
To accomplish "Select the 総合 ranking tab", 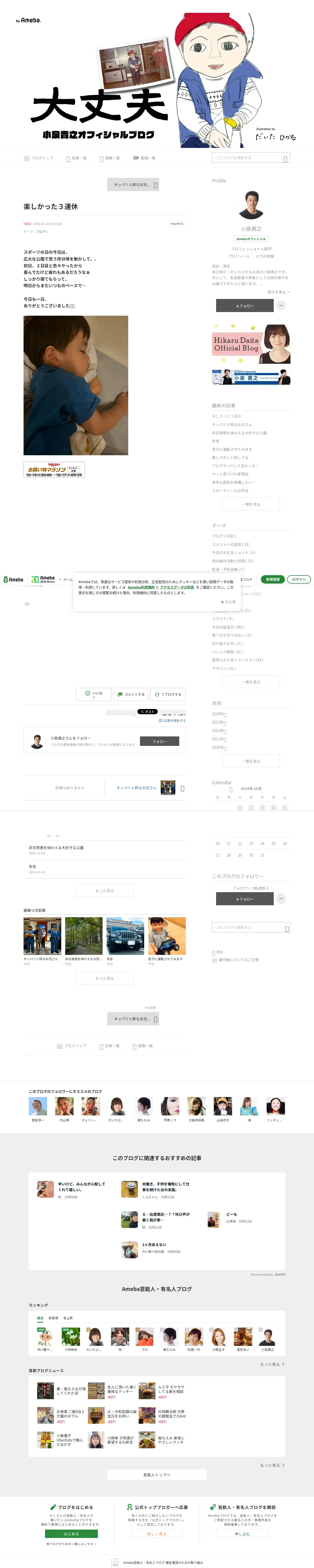I will coord(40,1318).
